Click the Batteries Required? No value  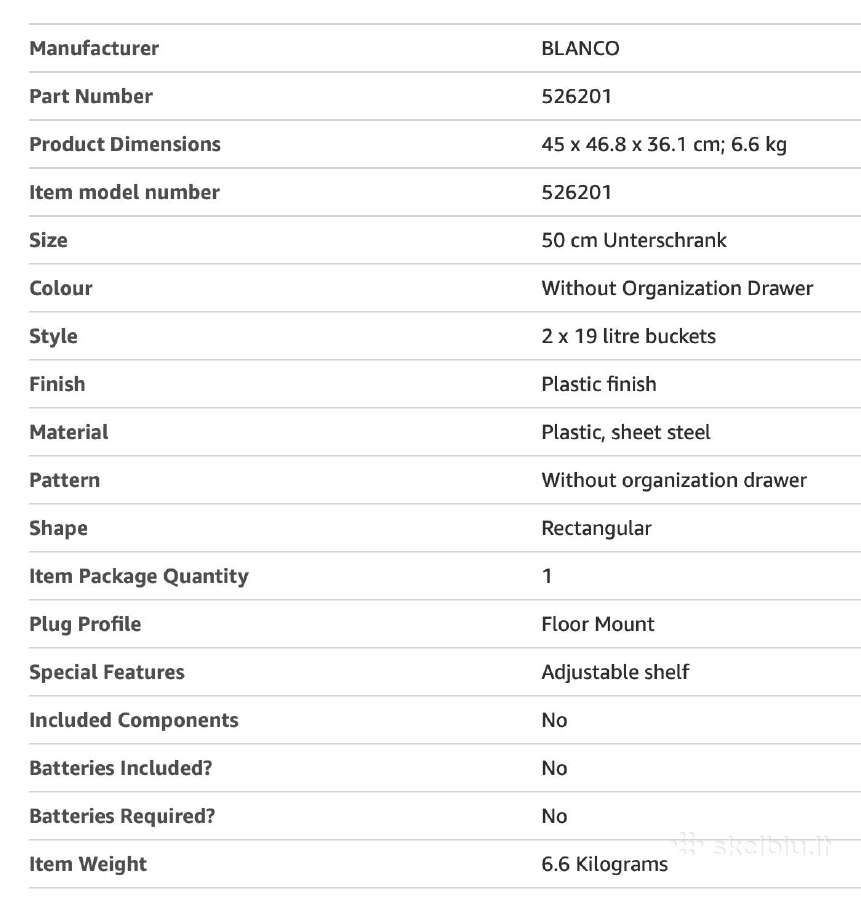coord(554,816)
